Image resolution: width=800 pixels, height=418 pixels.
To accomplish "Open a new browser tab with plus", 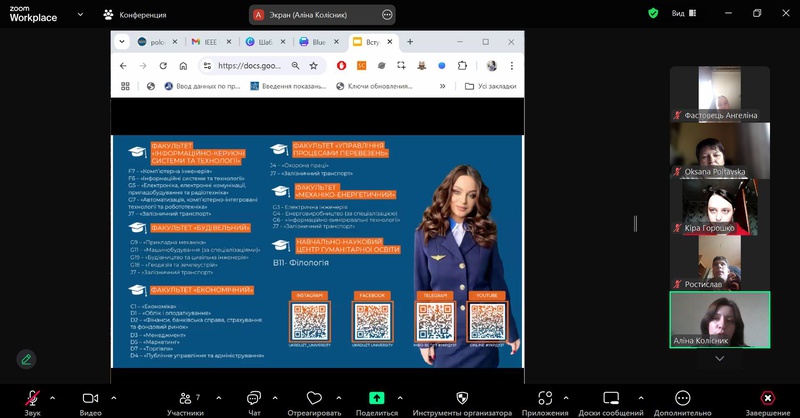I will point(410,42).
